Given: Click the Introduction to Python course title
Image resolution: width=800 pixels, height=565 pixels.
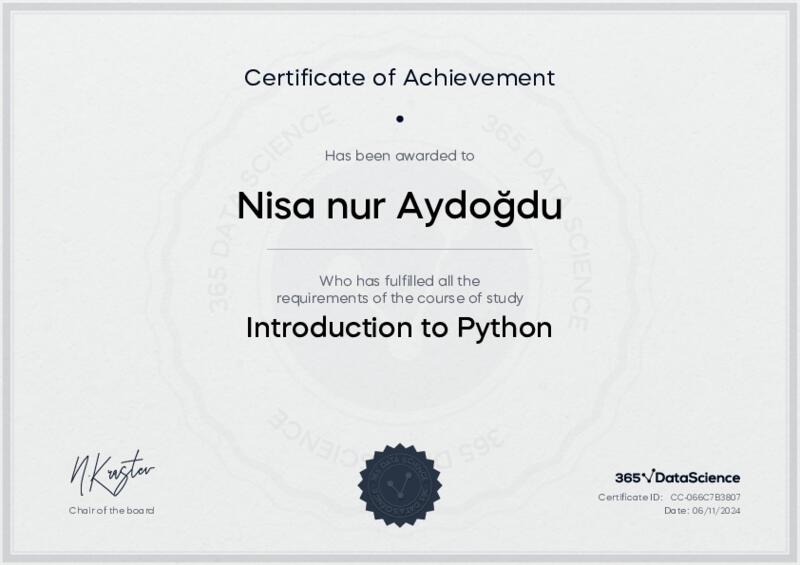Looking at the screenshot, I should coord(399,328).
